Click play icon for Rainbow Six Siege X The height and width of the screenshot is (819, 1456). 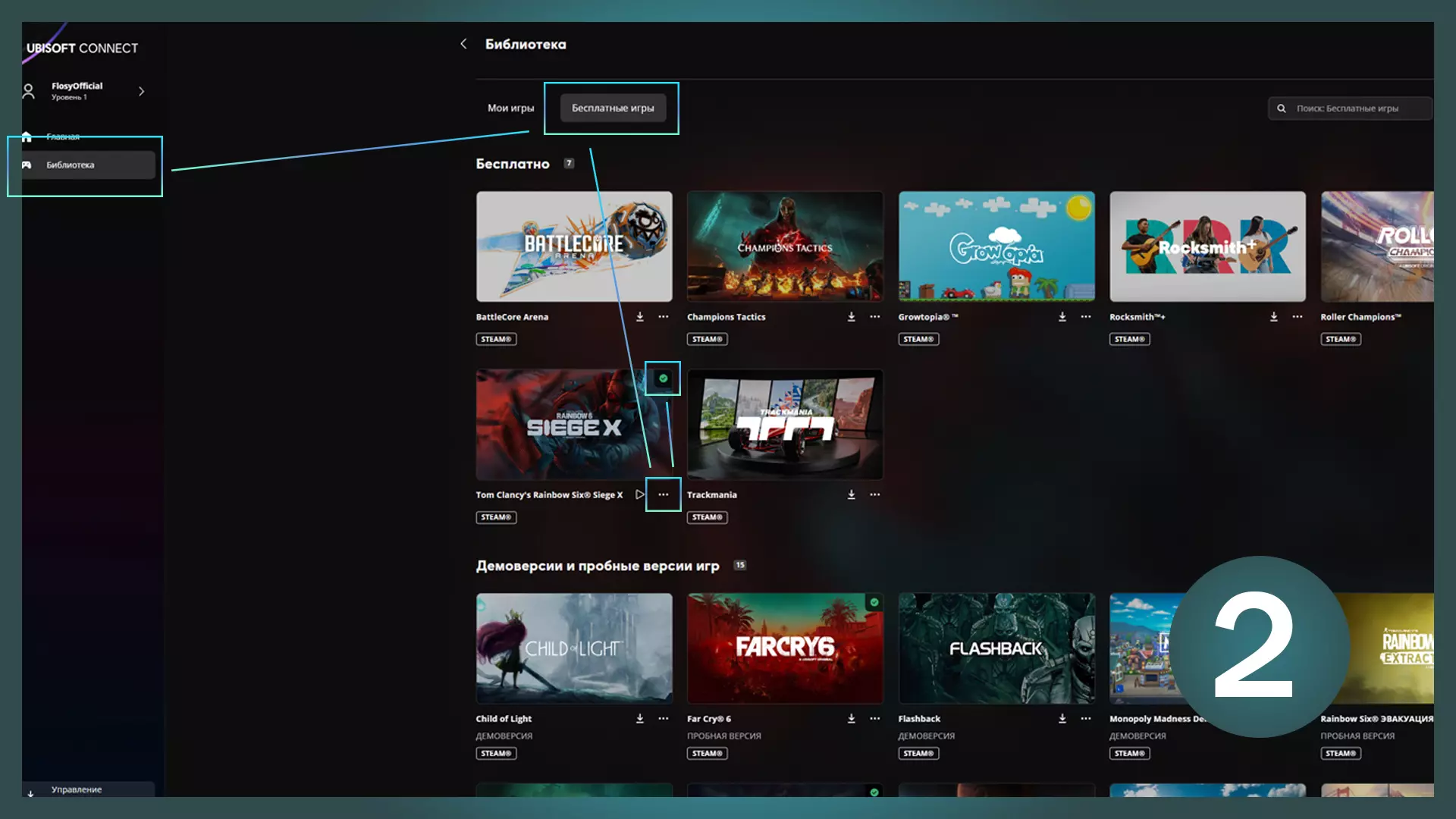[639, 494]
